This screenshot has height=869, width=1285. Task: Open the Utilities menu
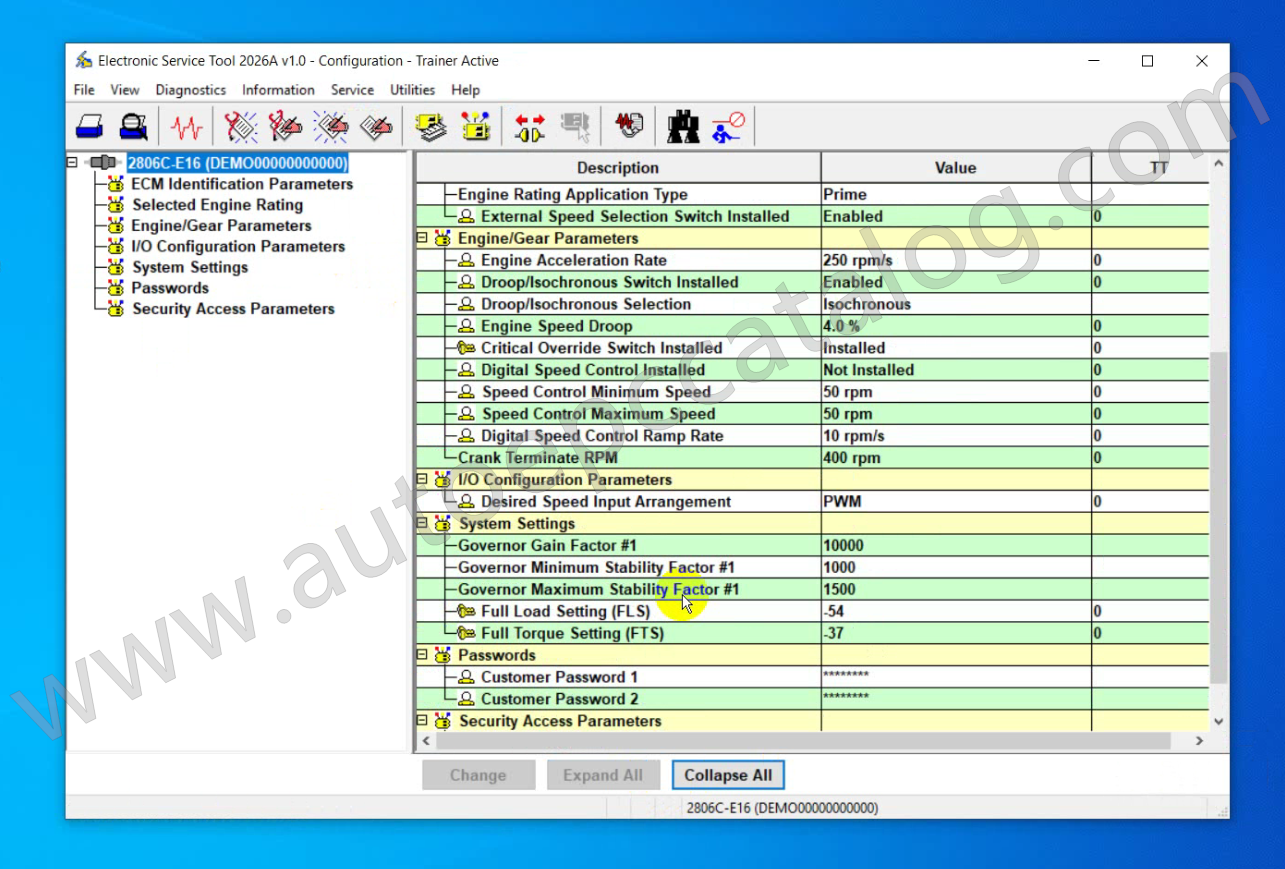tap(412, 90)
